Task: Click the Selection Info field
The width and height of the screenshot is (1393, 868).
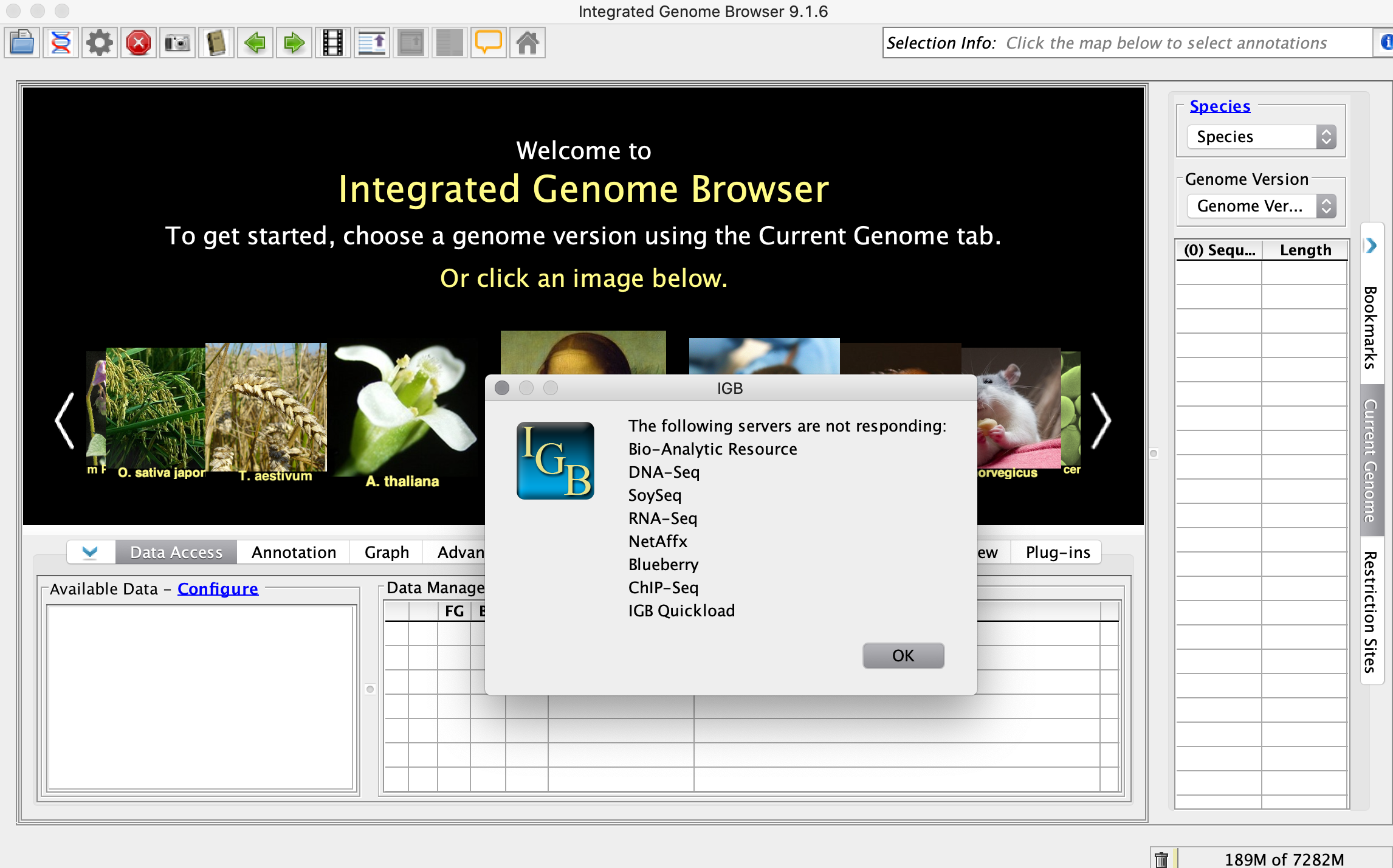Action: 1127,43
